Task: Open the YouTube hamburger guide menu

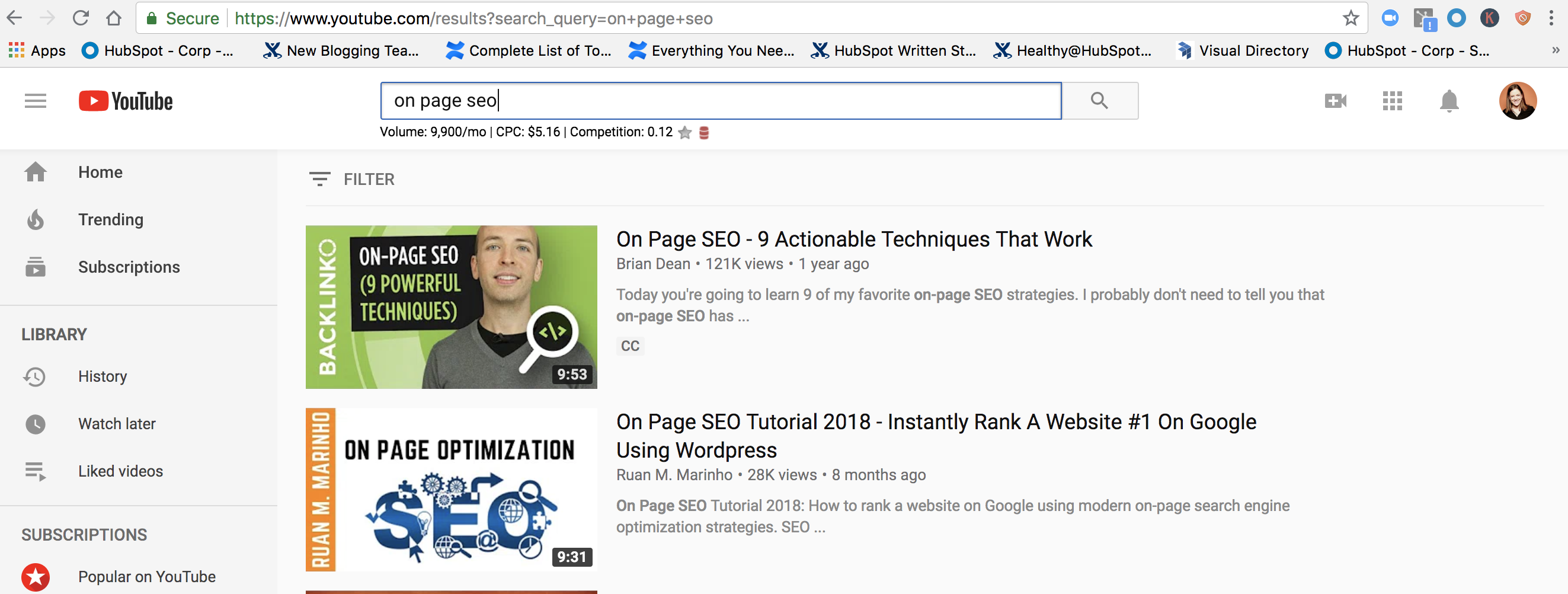Action: point(36,101)
